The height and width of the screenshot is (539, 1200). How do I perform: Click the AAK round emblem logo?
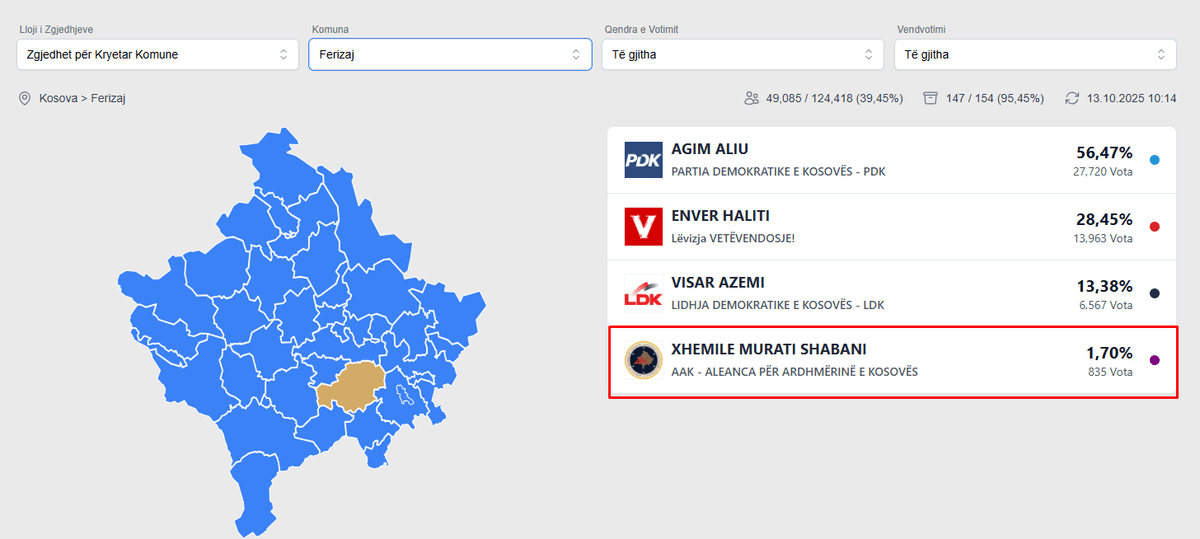coord(643,360)
